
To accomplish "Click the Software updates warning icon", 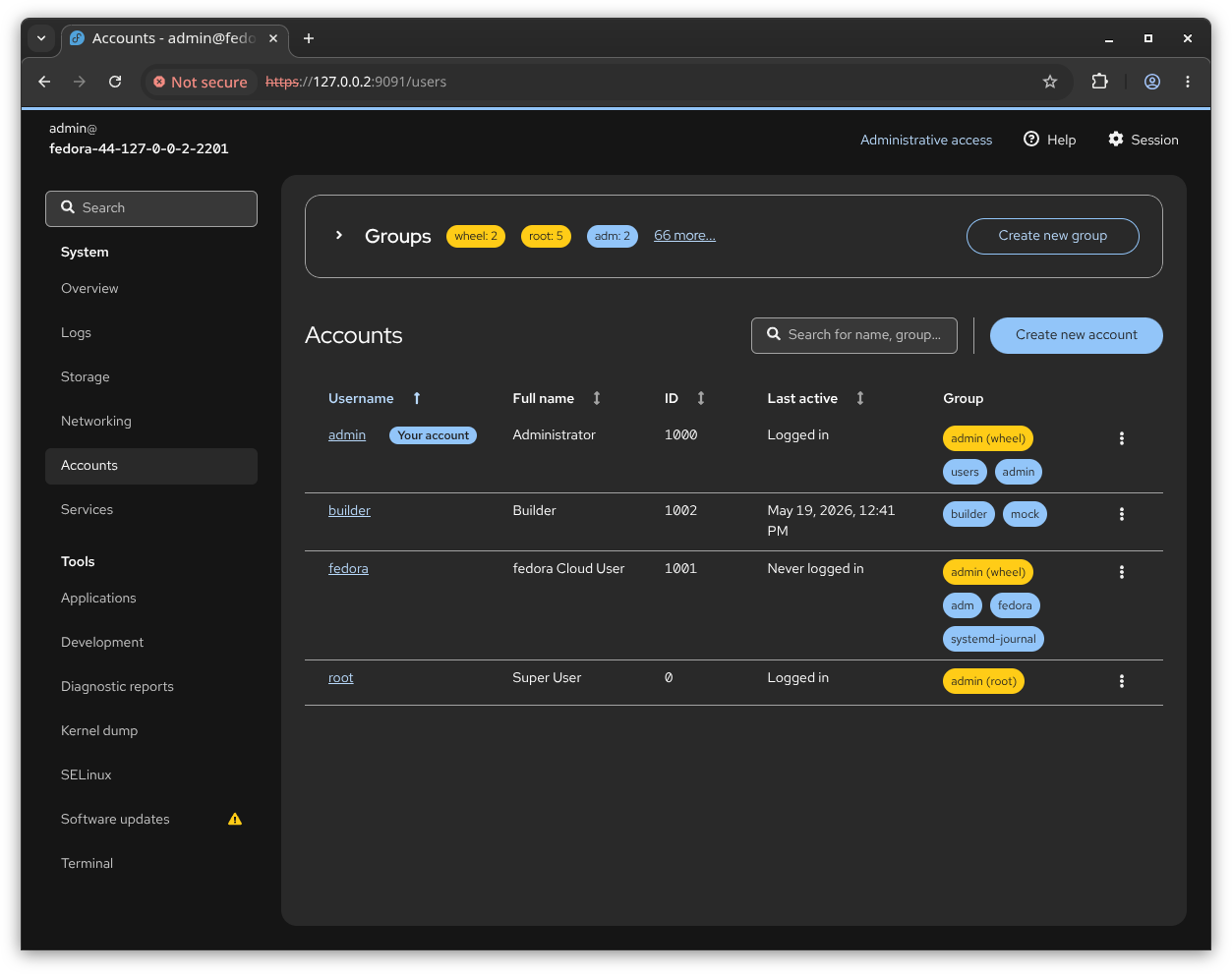I will 235,819.
